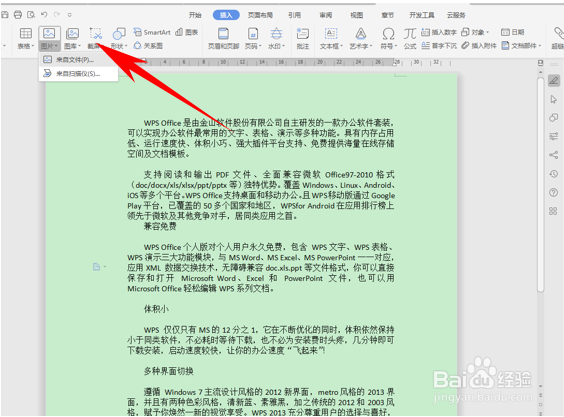The width and height of the screenshot is (564, 417).
Task: Click 页眉和页脚 icon
Action: click(223, 33)
